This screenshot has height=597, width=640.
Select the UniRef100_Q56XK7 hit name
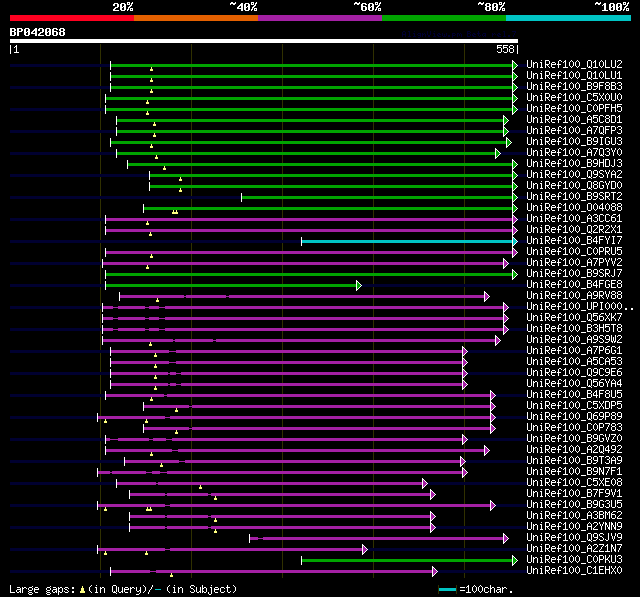click(574, 318)
